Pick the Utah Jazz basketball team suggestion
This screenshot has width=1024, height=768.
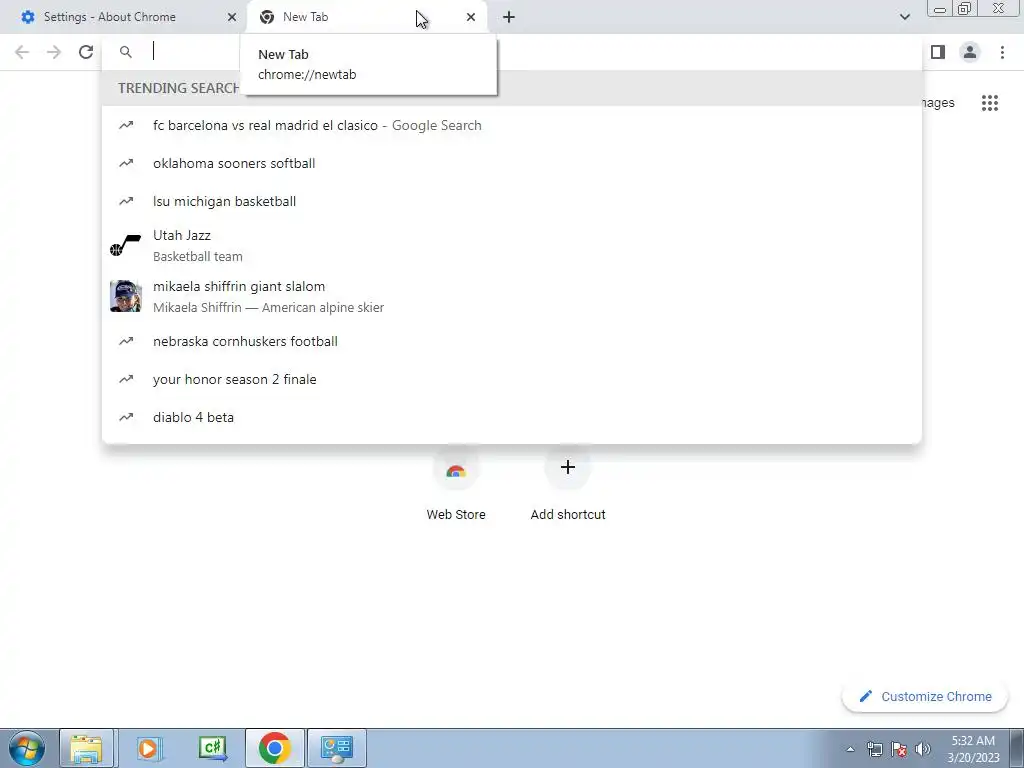tap(512, 246)
